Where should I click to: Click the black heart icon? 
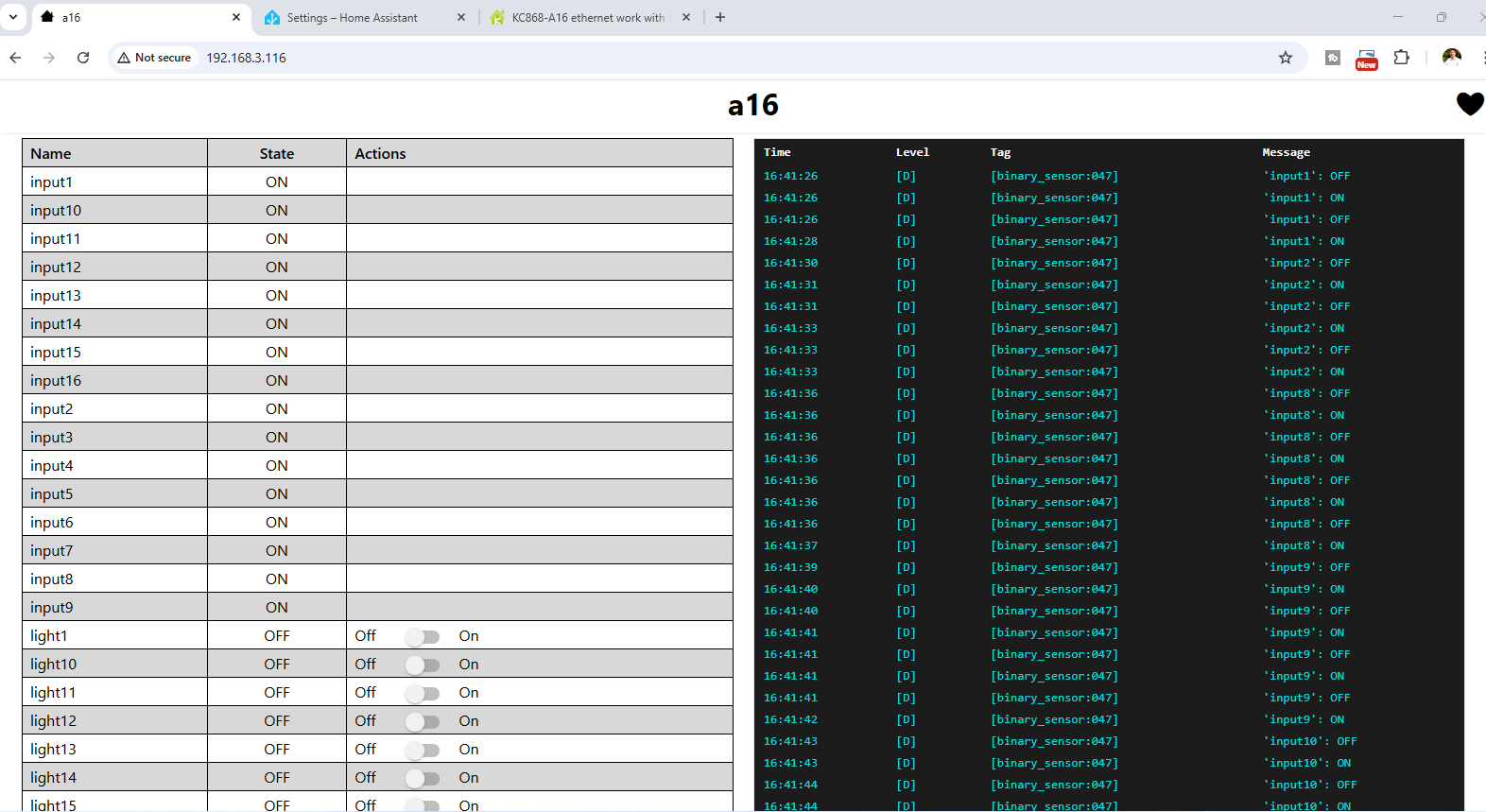[1469, 104]
